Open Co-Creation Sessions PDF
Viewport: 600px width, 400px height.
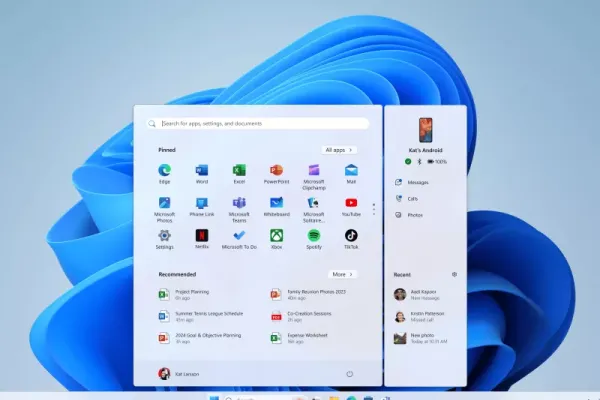click(x=301, y=316)
